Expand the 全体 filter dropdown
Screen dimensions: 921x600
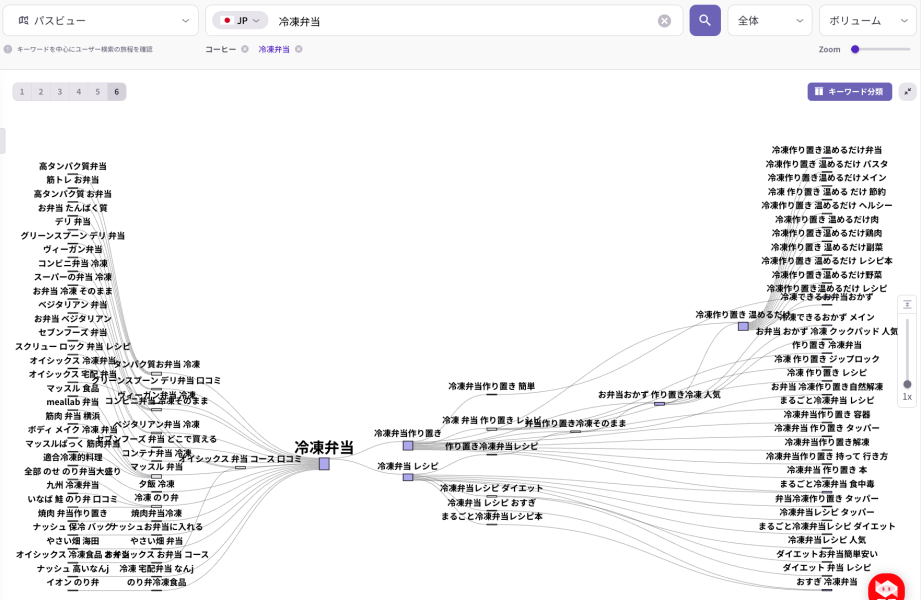[x=769, y=20]
